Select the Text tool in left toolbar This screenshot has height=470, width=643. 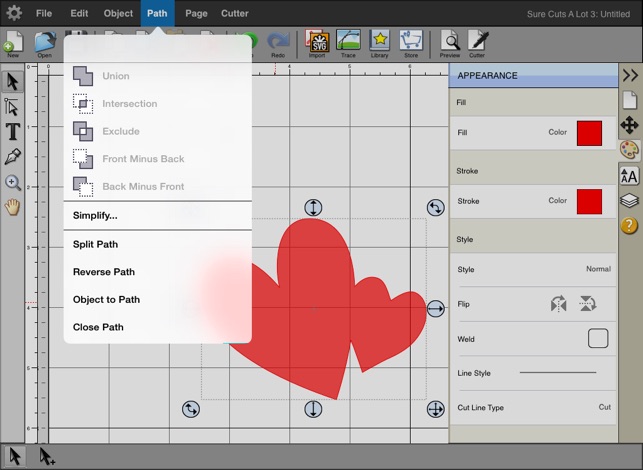13,132
